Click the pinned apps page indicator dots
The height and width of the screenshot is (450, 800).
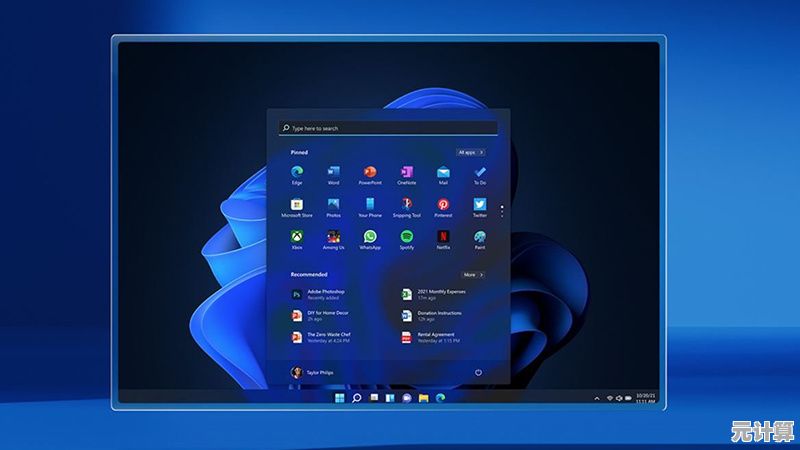pyautogui.click(x=502, y=211)
